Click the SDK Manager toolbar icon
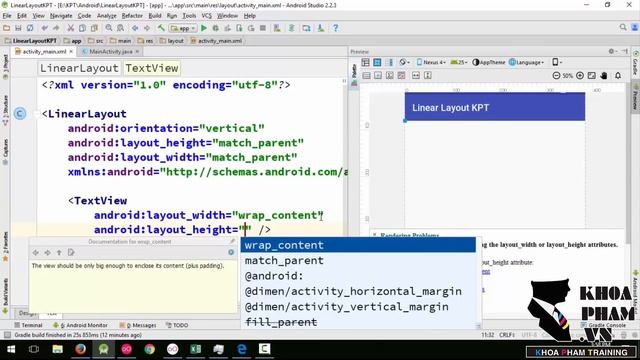The height and width of the screenshot is (360, 640). pyautogui.click(x=321, y=28)
